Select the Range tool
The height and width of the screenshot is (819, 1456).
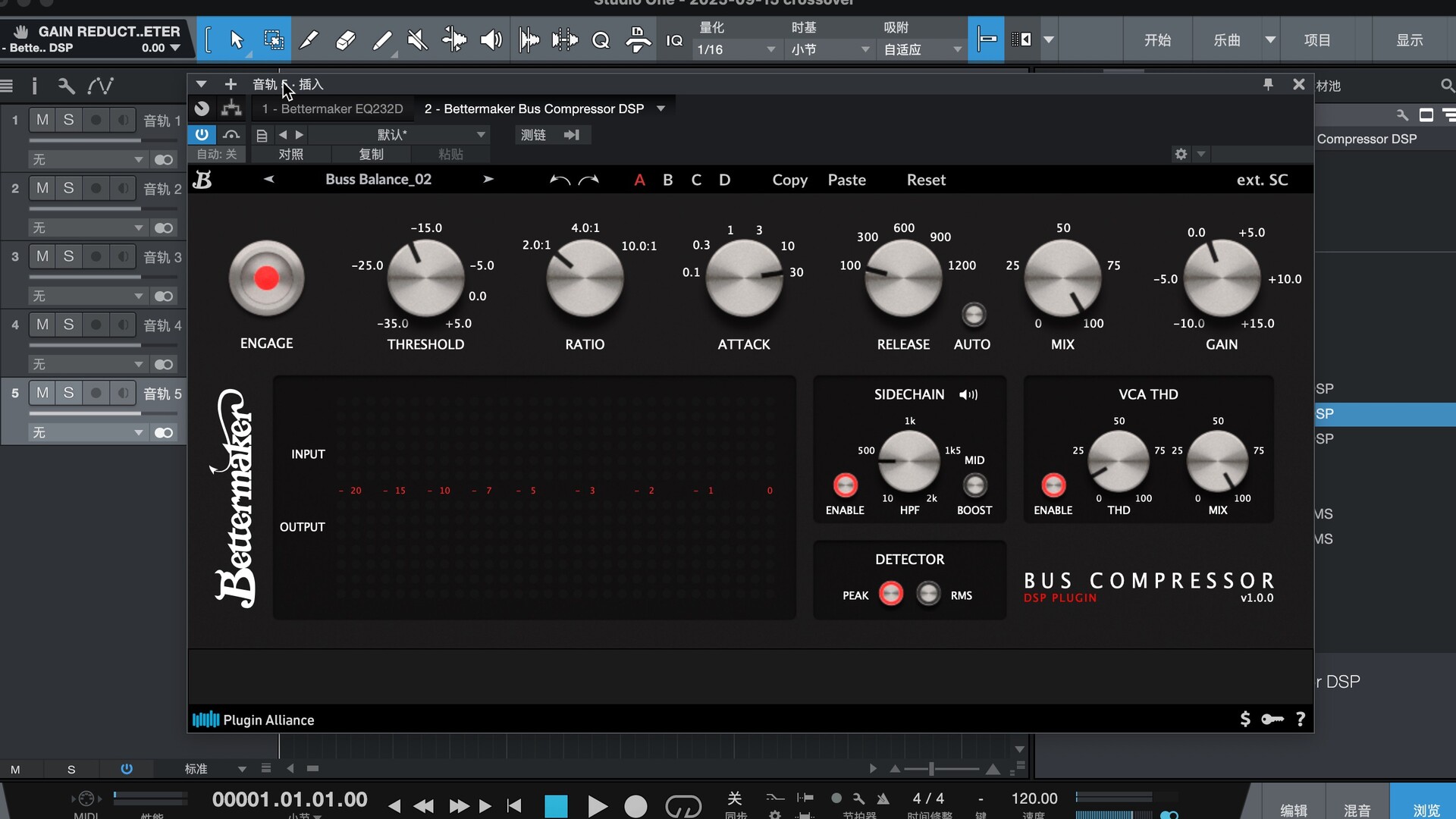tap(273, 39)
